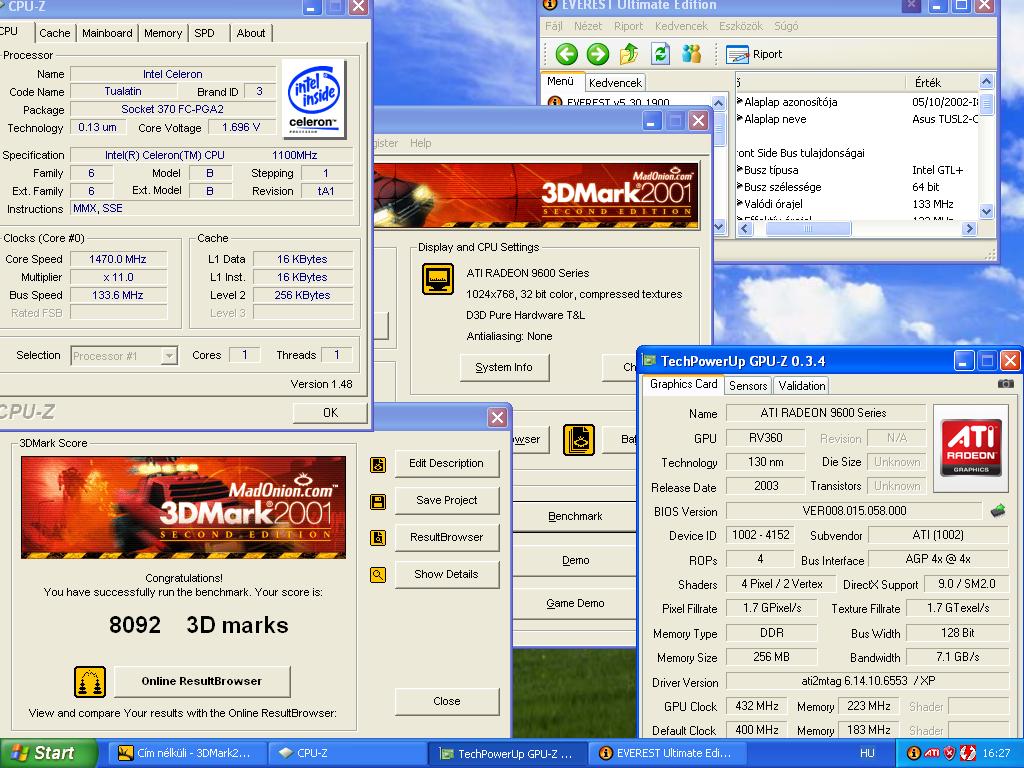The height and width of the screenshot is (768, 1024).
Task: Click ATI tray icon in system tray
Action: click(x=932, y=753)
